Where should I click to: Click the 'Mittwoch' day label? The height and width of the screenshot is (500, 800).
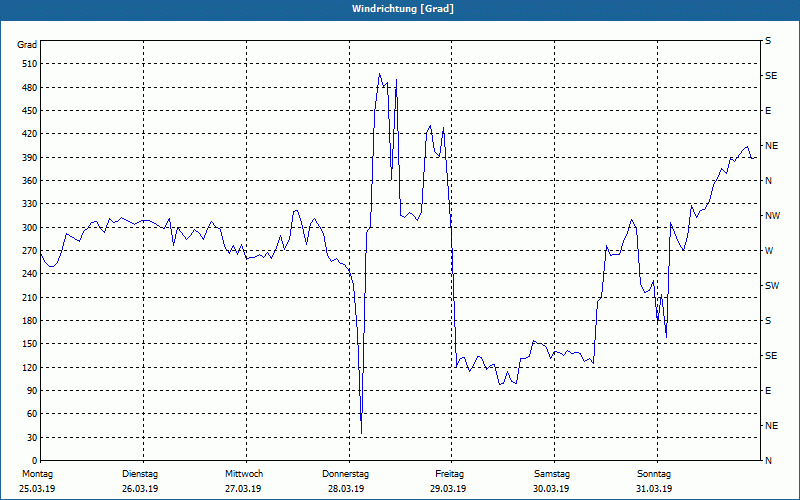coord(244,474)
